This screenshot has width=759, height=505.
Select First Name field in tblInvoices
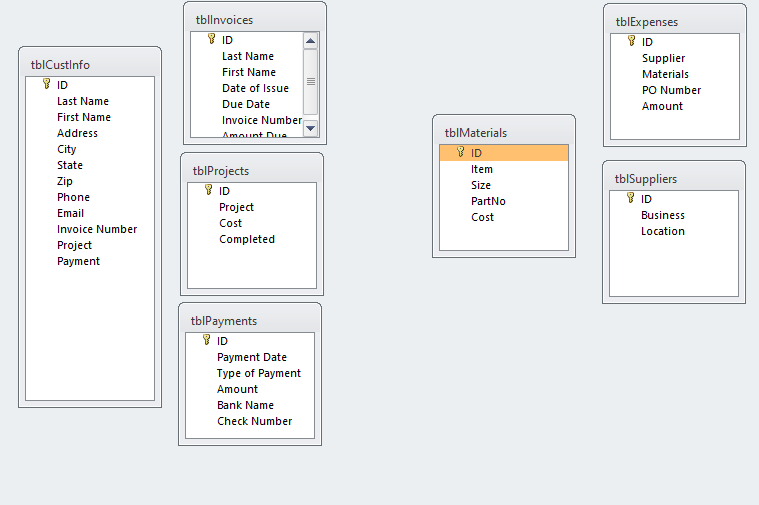click(x=247, y=72)
